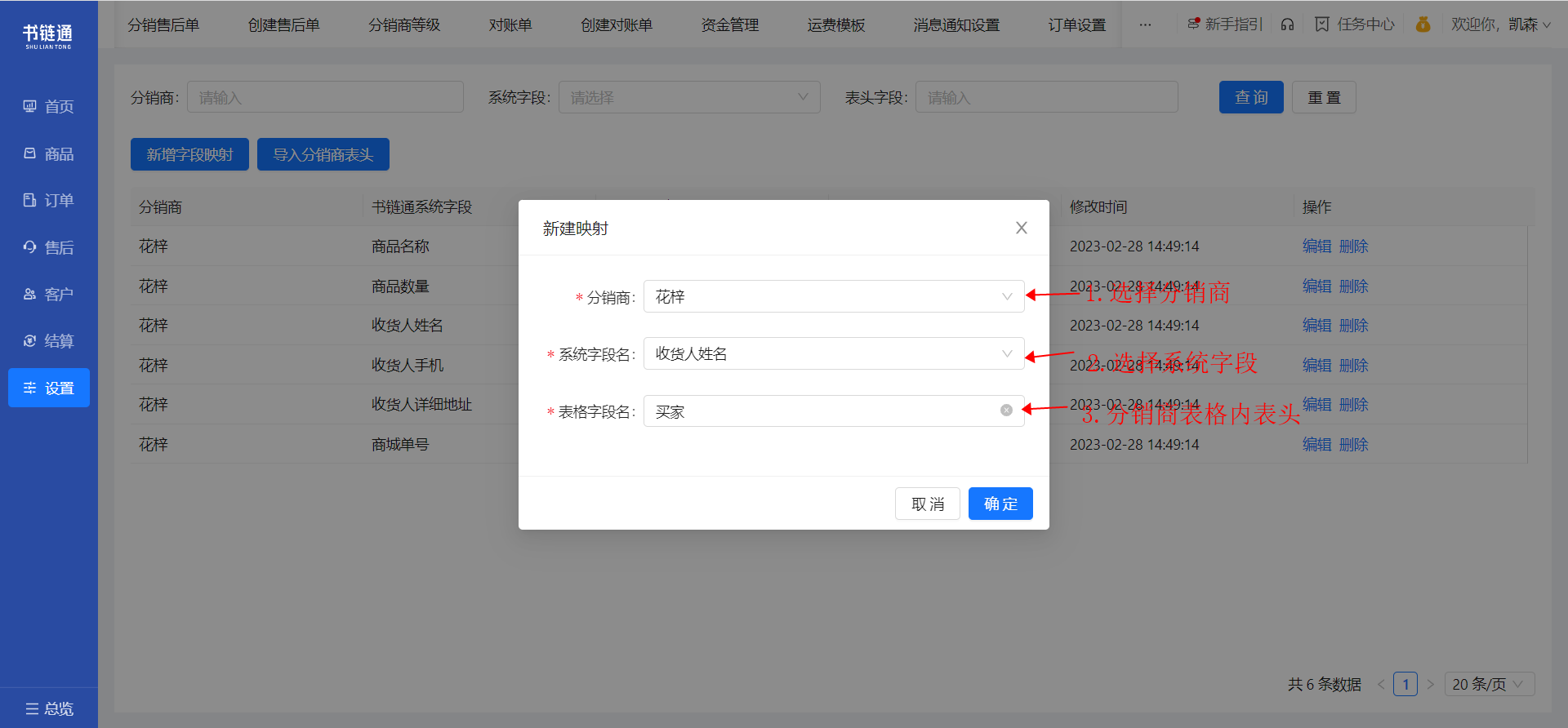Click the previous page arrow
Image resolution: width=1568 pixels, height=728 pixels.
pos(1380,684)
